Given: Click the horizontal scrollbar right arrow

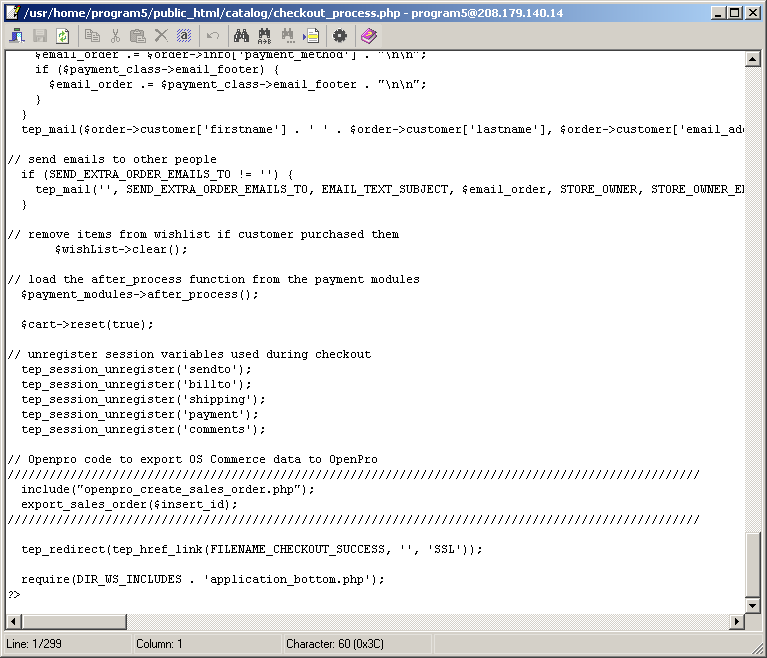Looking at the screenshot, I should [x=737, y=622].
